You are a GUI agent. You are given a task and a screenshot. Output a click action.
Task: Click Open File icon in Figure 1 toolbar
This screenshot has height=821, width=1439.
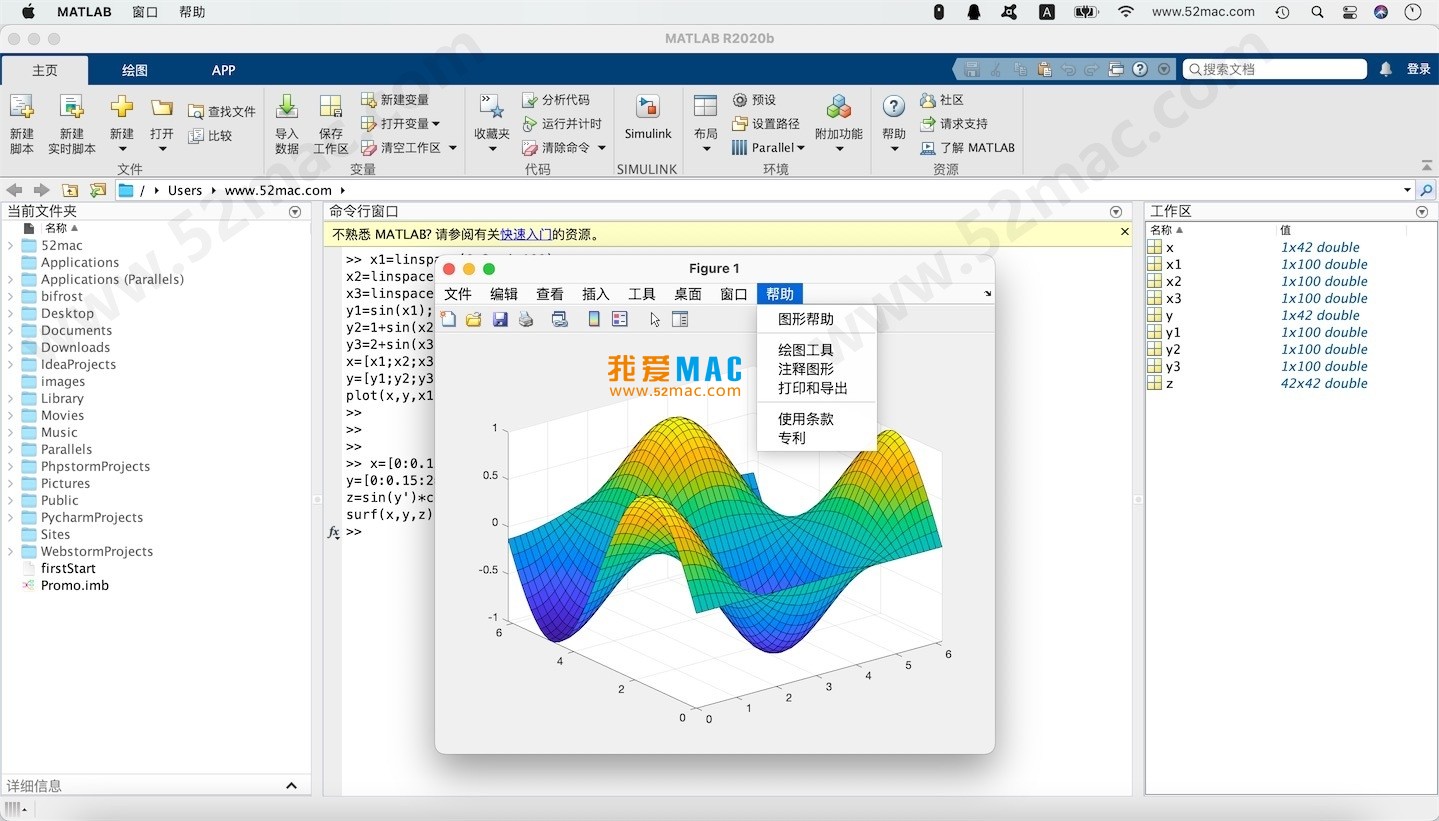[x=474, y=319]
